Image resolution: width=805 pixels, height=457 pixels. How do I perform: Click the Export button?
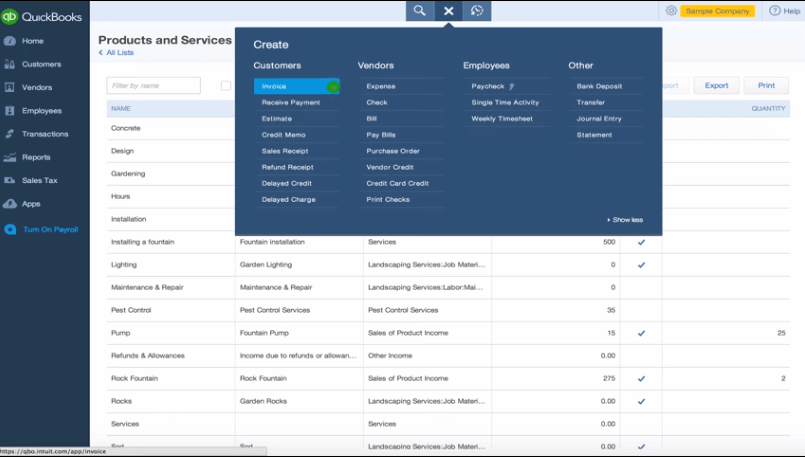click(x=716, y=86)
